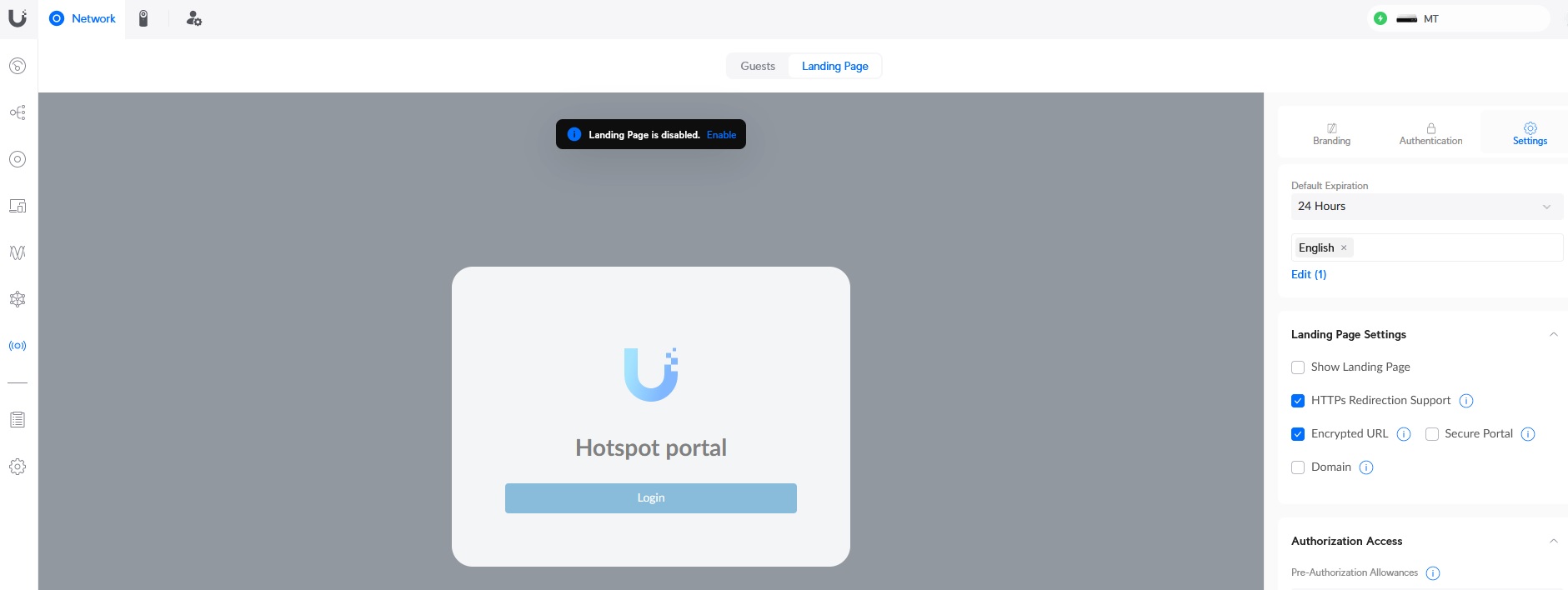Open the Client Devices icon in sidebar
1568x590 pixels.
pyautogui.click(x=18, y=206)
